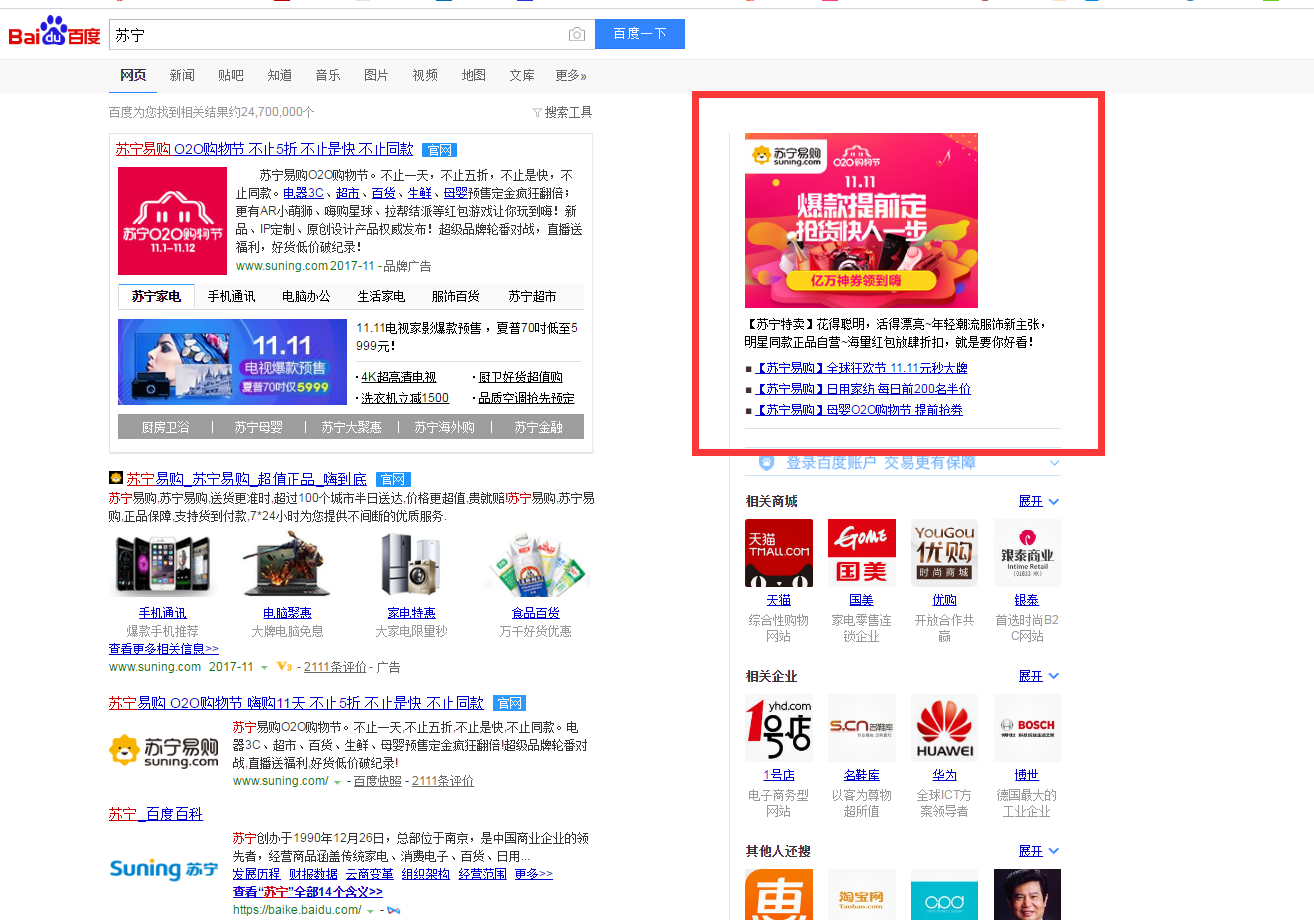The image size is (1314, 920).
Task: Click the orange 惠 logo thumbnail
Action: click(x=779, y=894)
